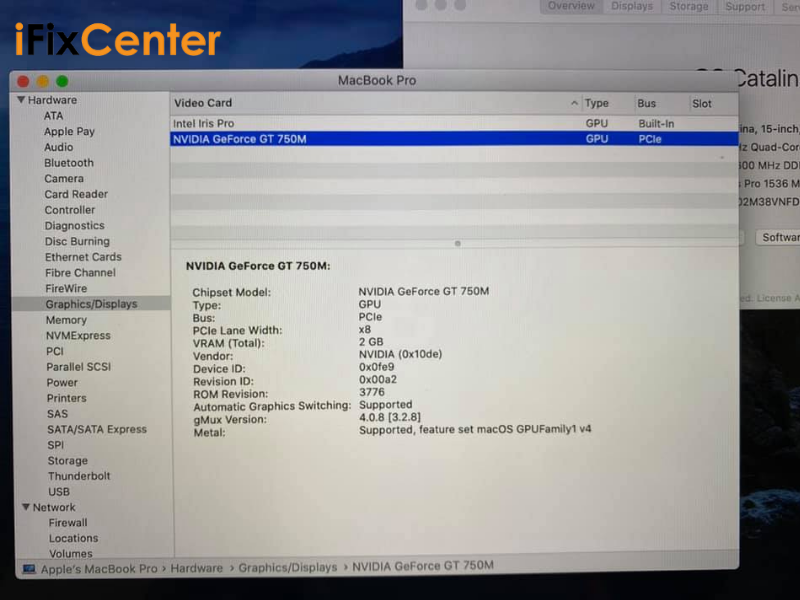800x600 pixels.
Task: Select Audio in the sidebar
Action: click(x=58, y=147)
